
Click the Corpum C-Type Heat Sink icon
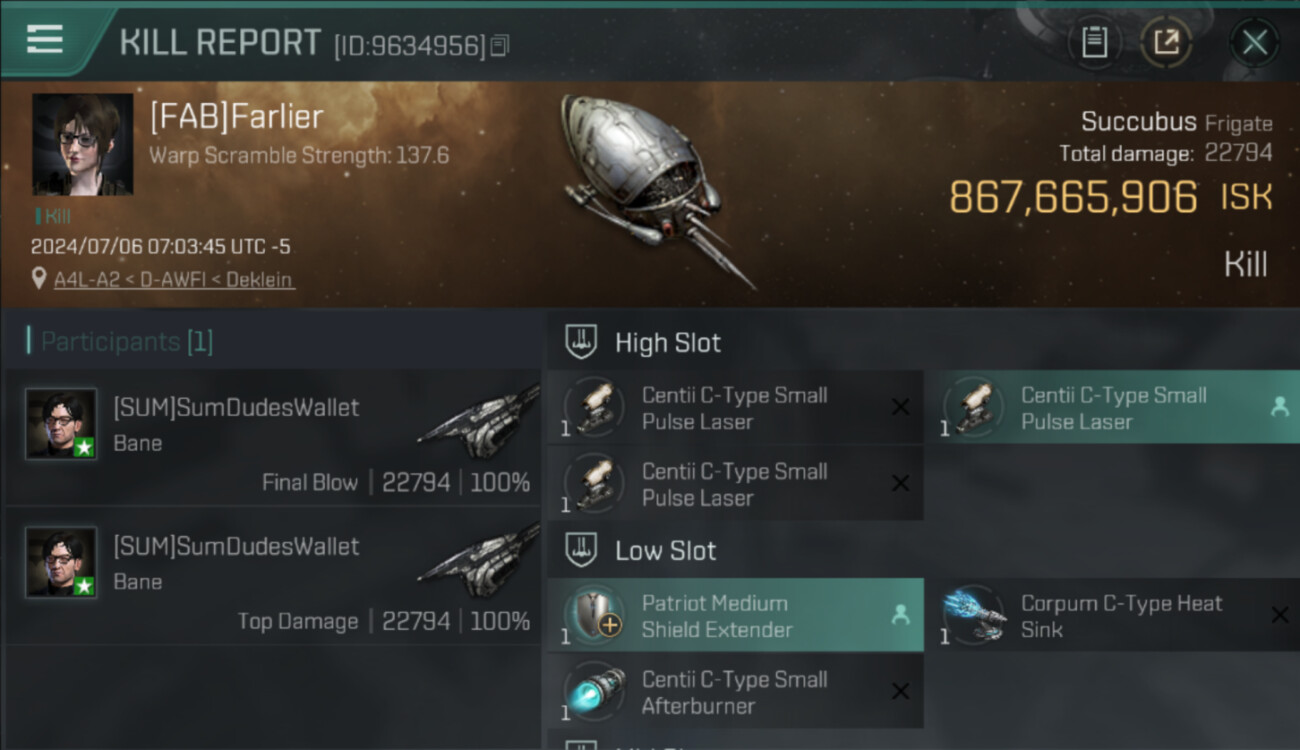(x=974, y=614)
